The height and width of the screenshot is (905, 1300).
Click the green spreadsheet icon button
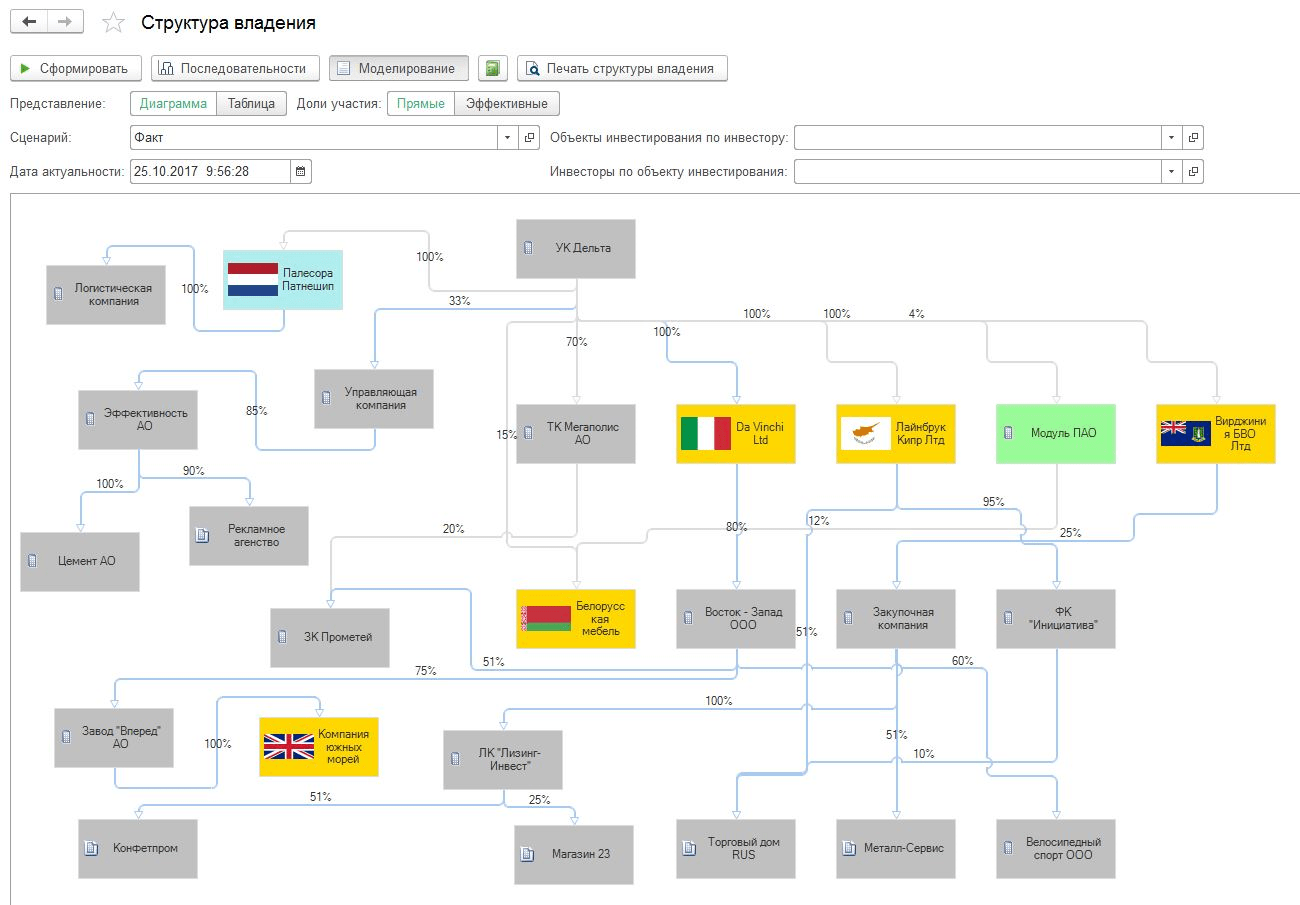[x=492, y=68]
